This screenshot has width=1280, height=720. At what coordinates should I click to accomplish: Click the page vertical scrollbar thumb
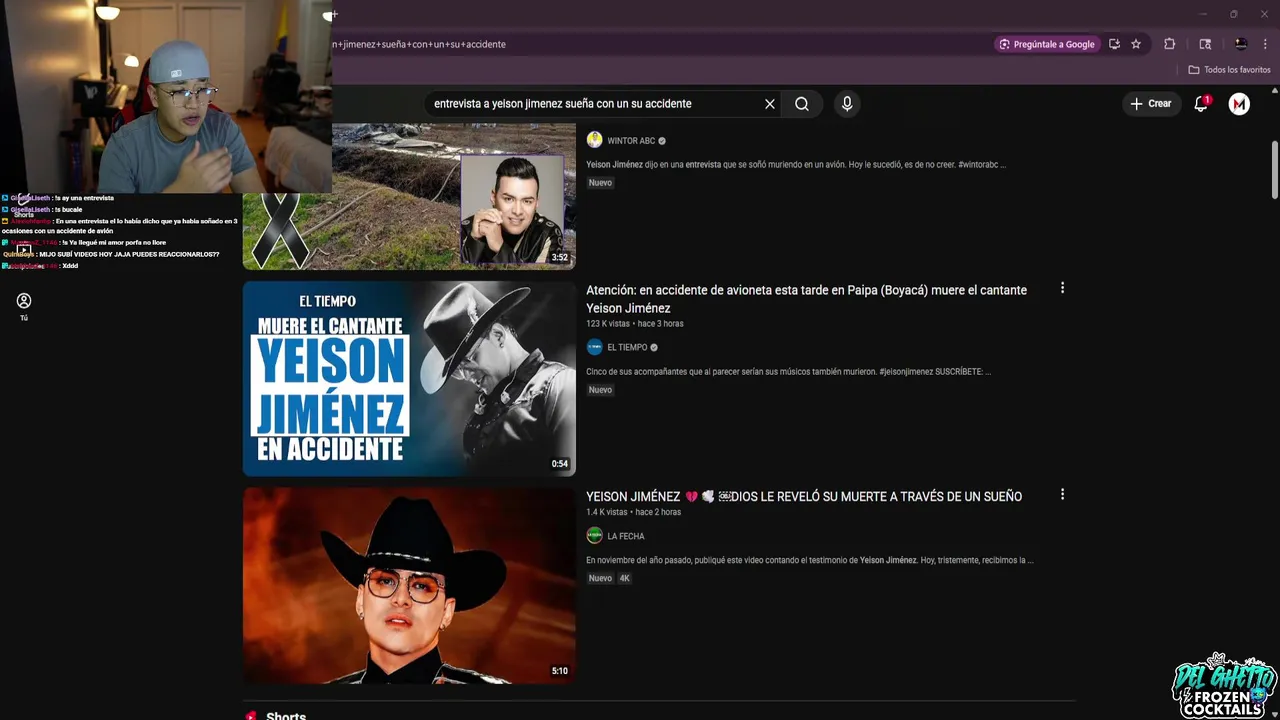click(x=1275, y=170)
